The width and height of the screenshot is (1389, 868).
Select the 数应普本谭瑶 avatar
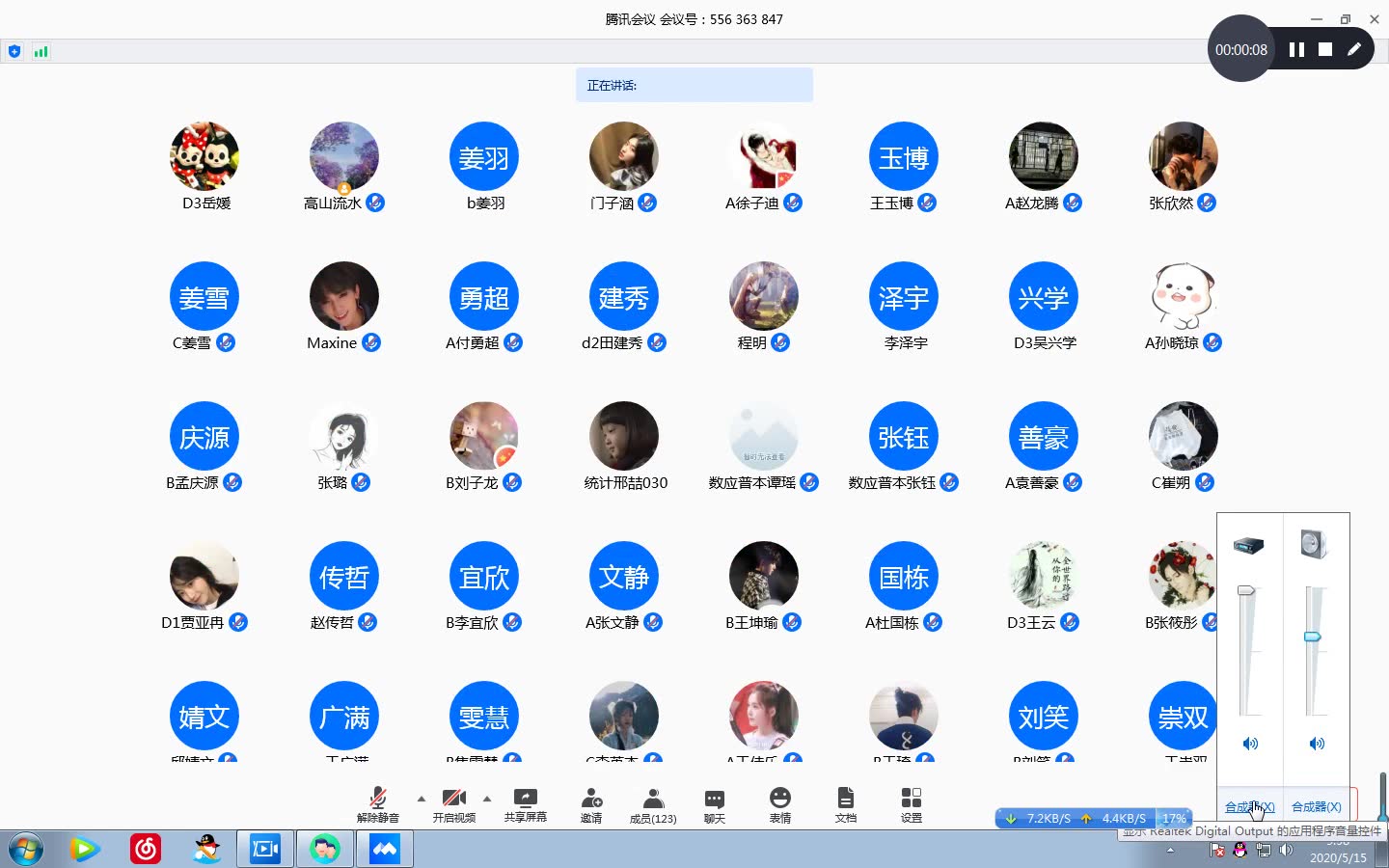click(x=764, y=436)
